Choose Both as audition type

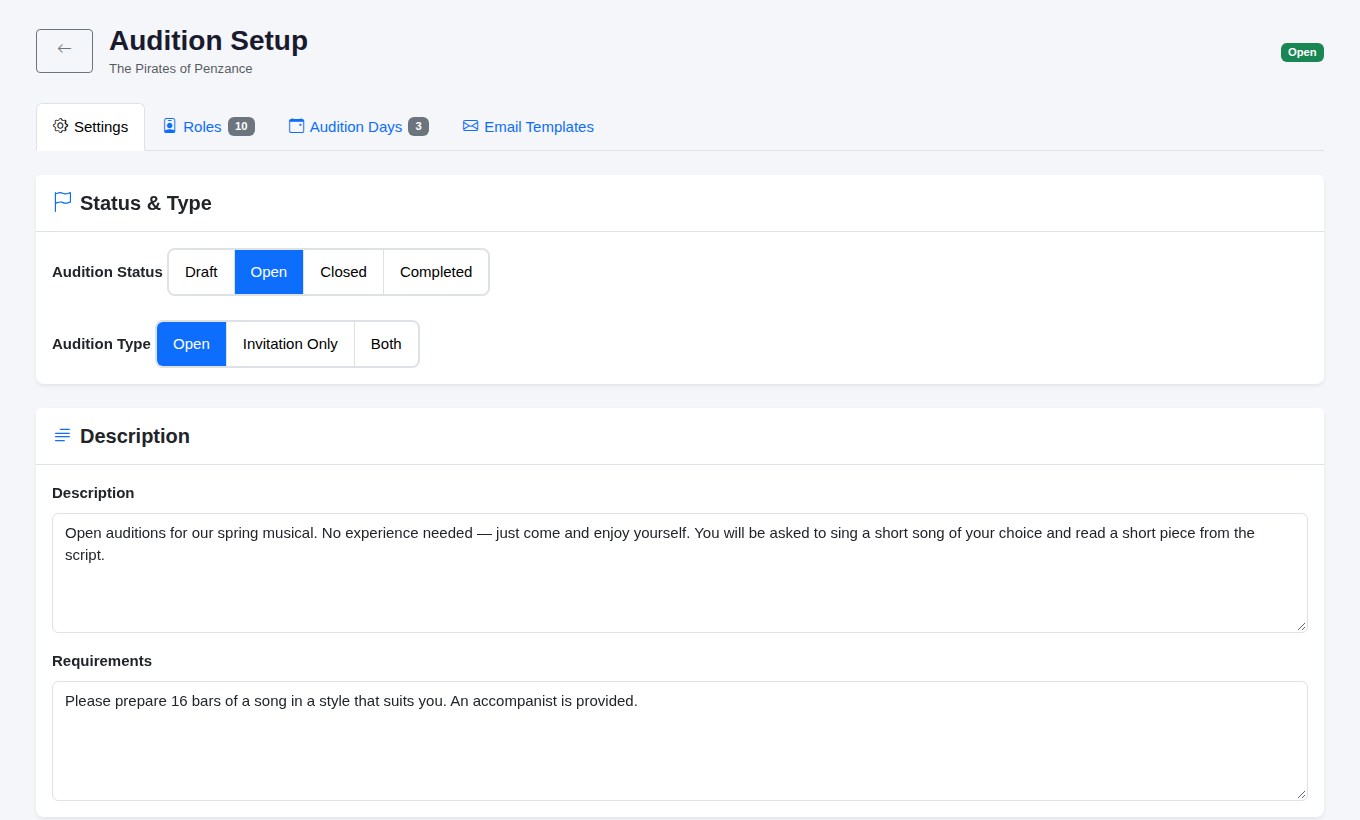pyautogui.click(x=386, y=344)
